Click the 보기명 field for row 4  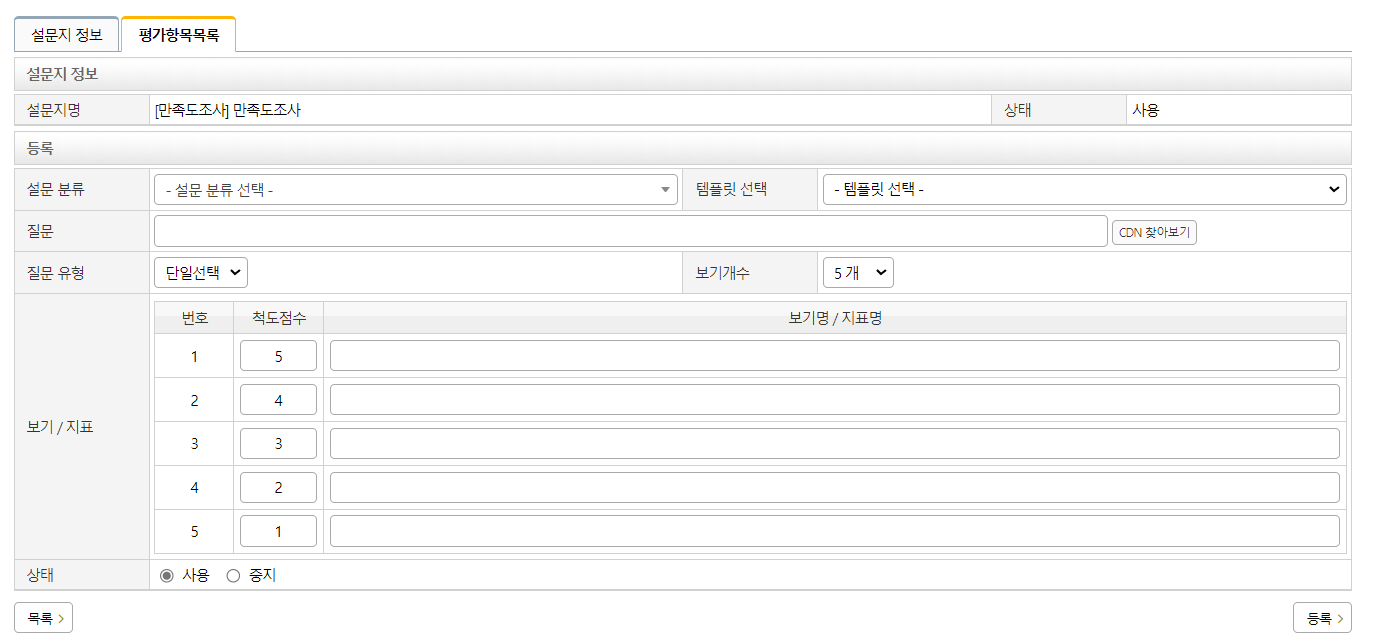(x=834, y=488)
